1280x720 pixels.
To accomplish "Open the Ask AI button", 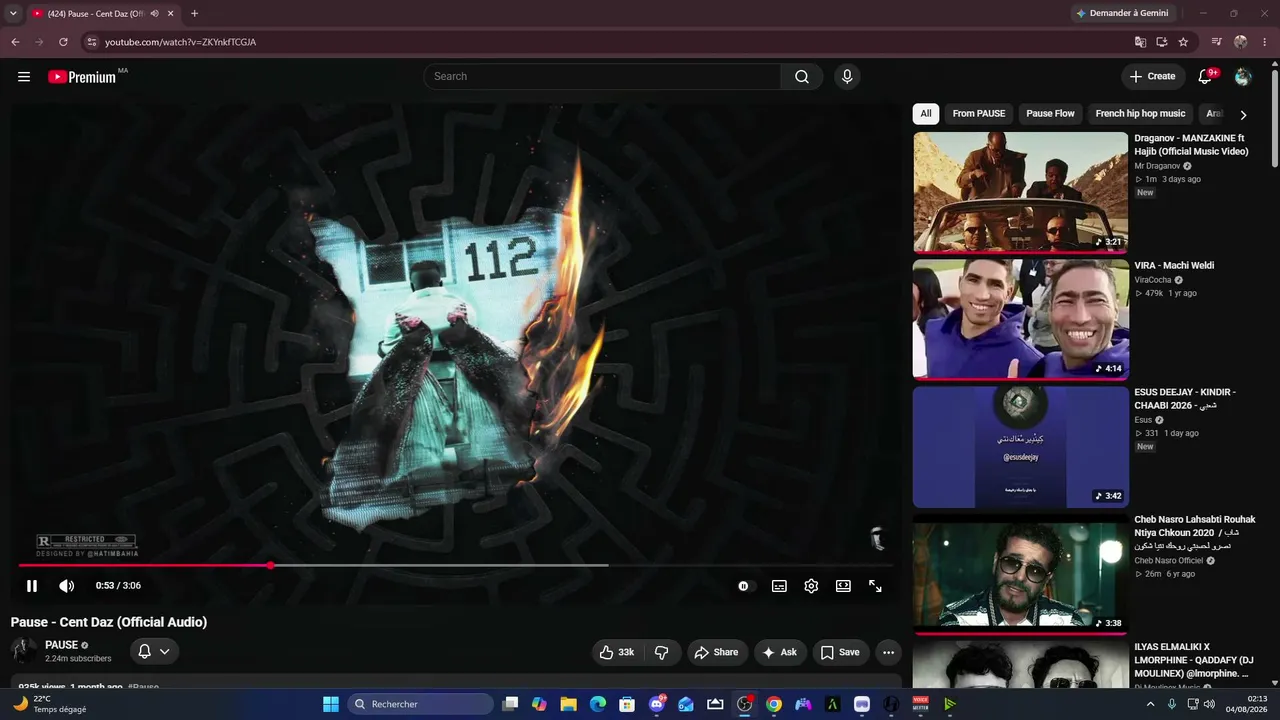I will (780, 652).
